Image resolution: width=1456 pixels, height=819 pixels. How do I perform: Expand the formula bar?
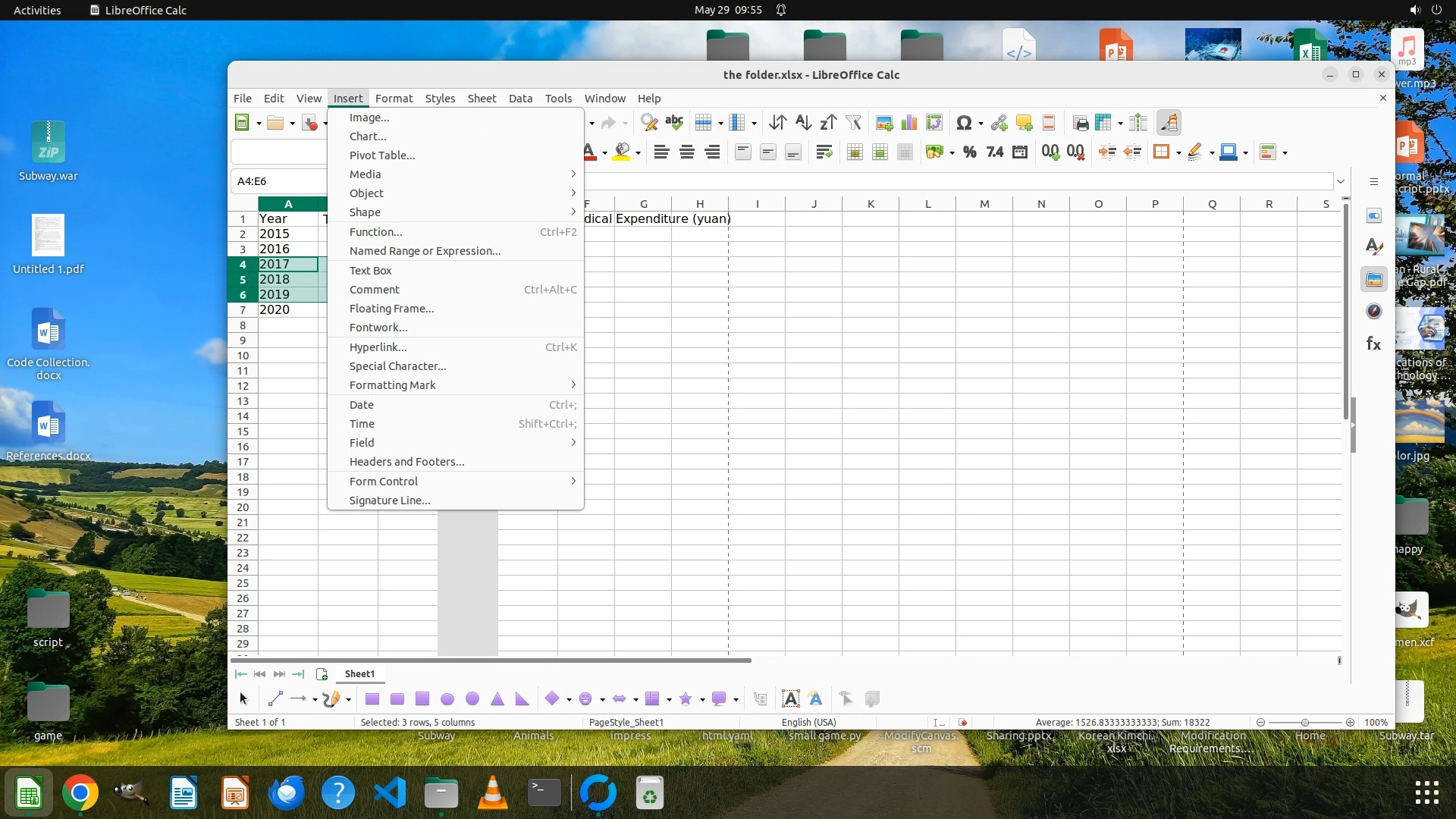pos(1341,181)
